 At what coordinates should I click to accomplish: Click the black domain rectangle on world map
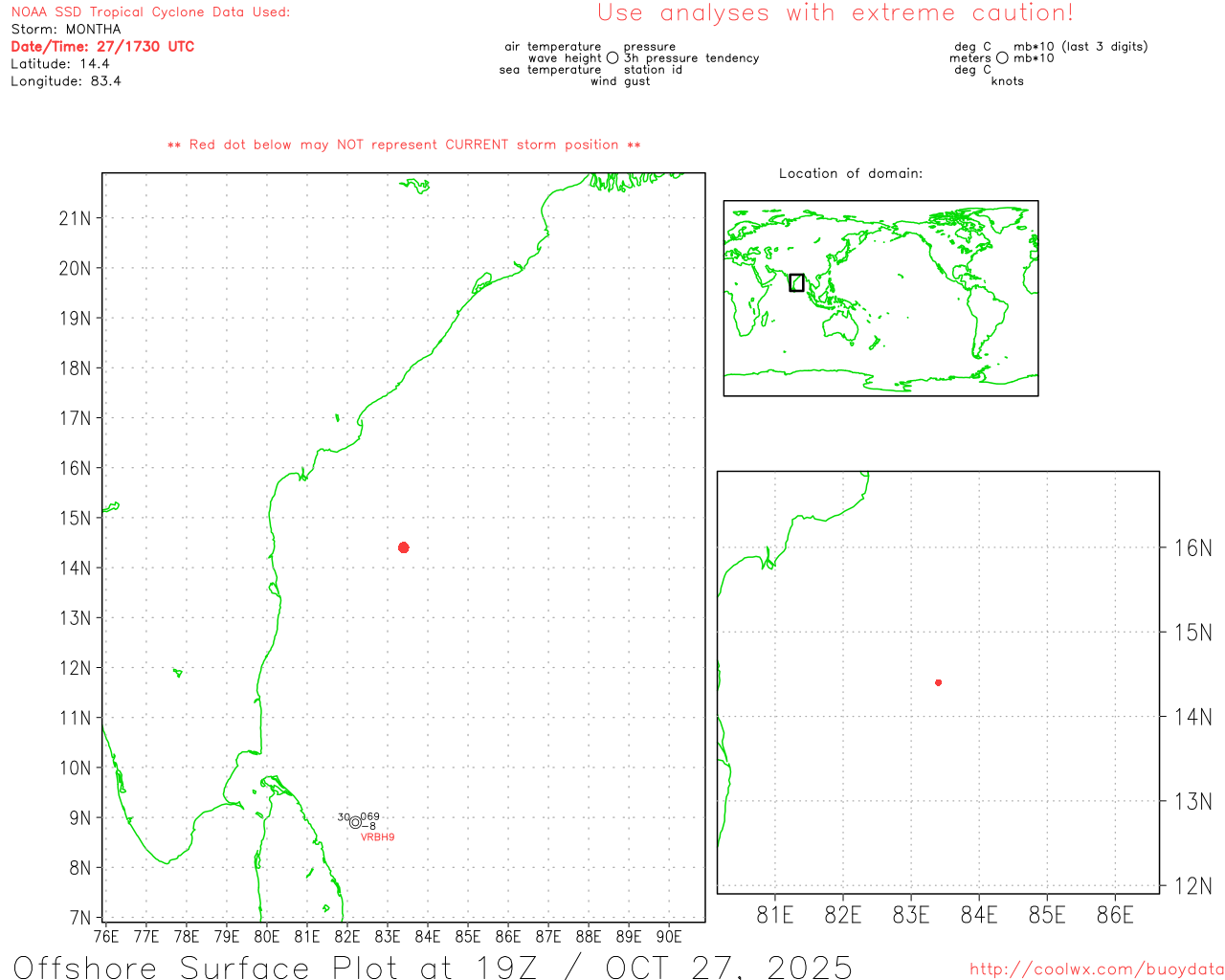pos(796,282)
